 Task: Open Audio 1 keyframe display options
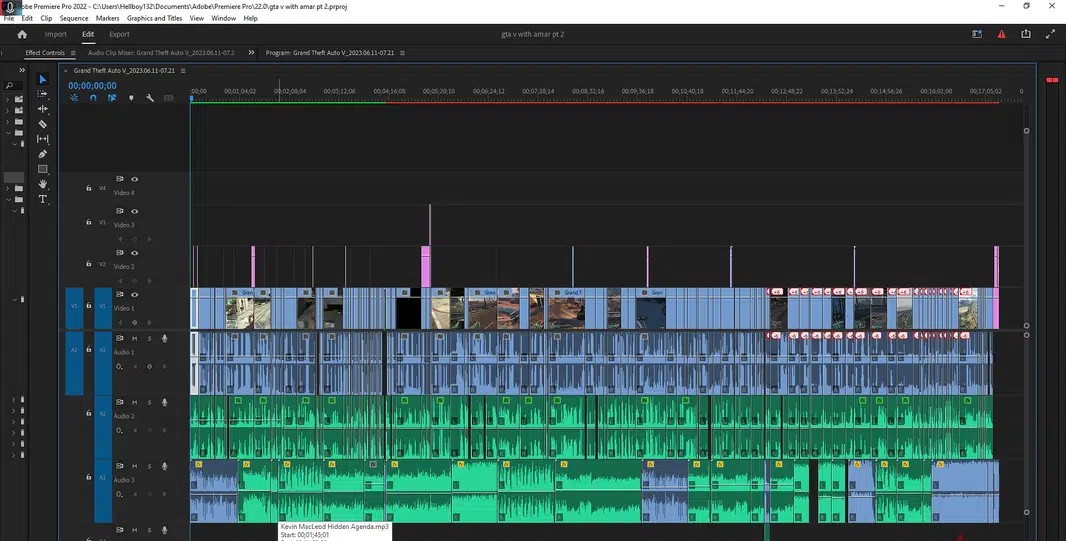(x=120, y=366)
